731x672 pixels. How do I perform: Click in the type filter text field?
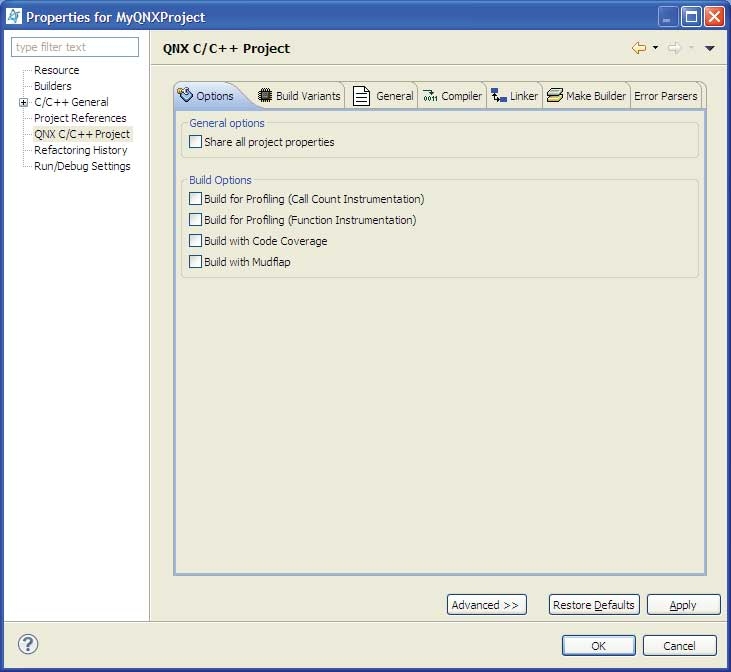[75, 47]
